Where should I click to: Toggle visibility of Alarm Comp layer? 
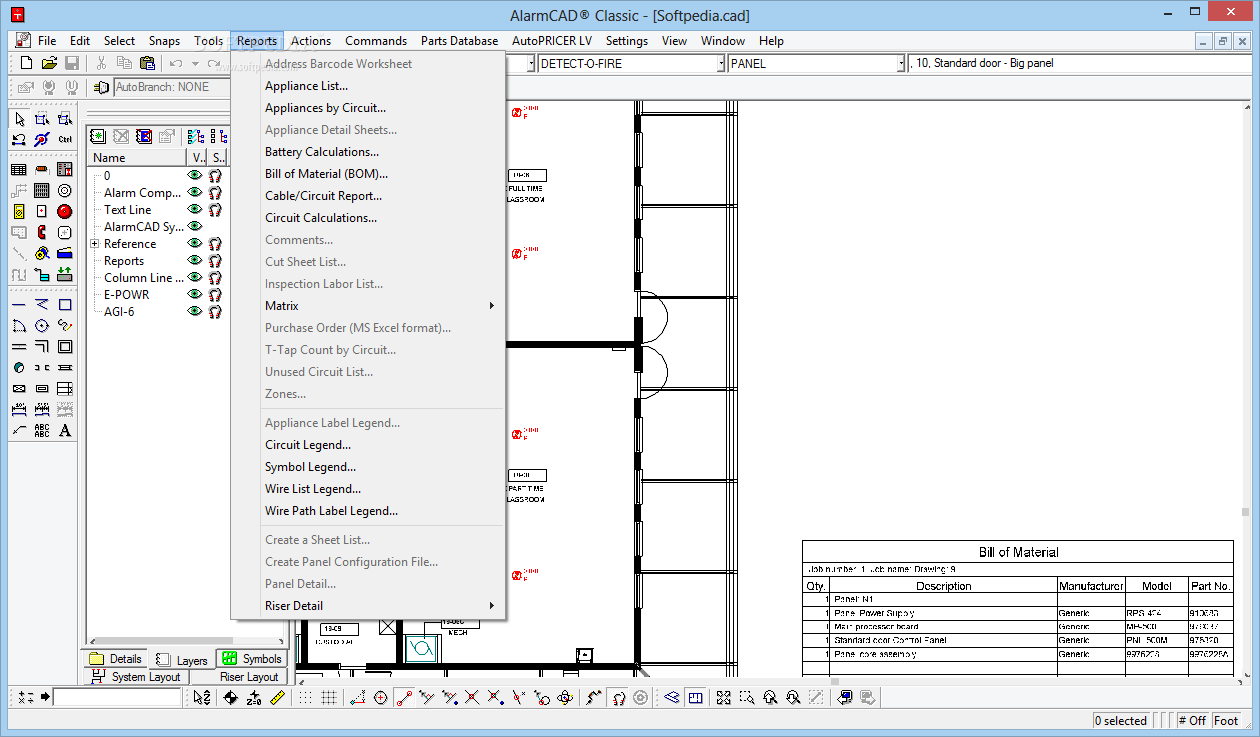click(194, 192)
